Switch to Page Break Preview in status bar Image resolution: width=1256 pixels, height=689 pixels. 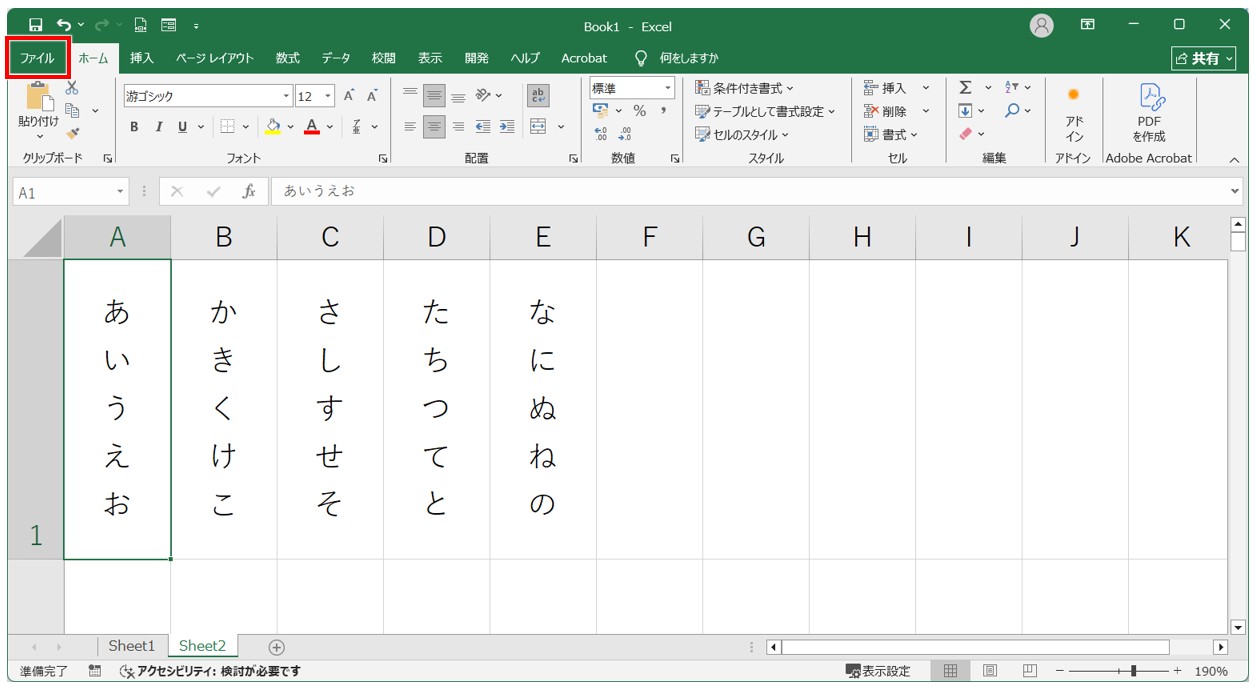click(1030, 671)
